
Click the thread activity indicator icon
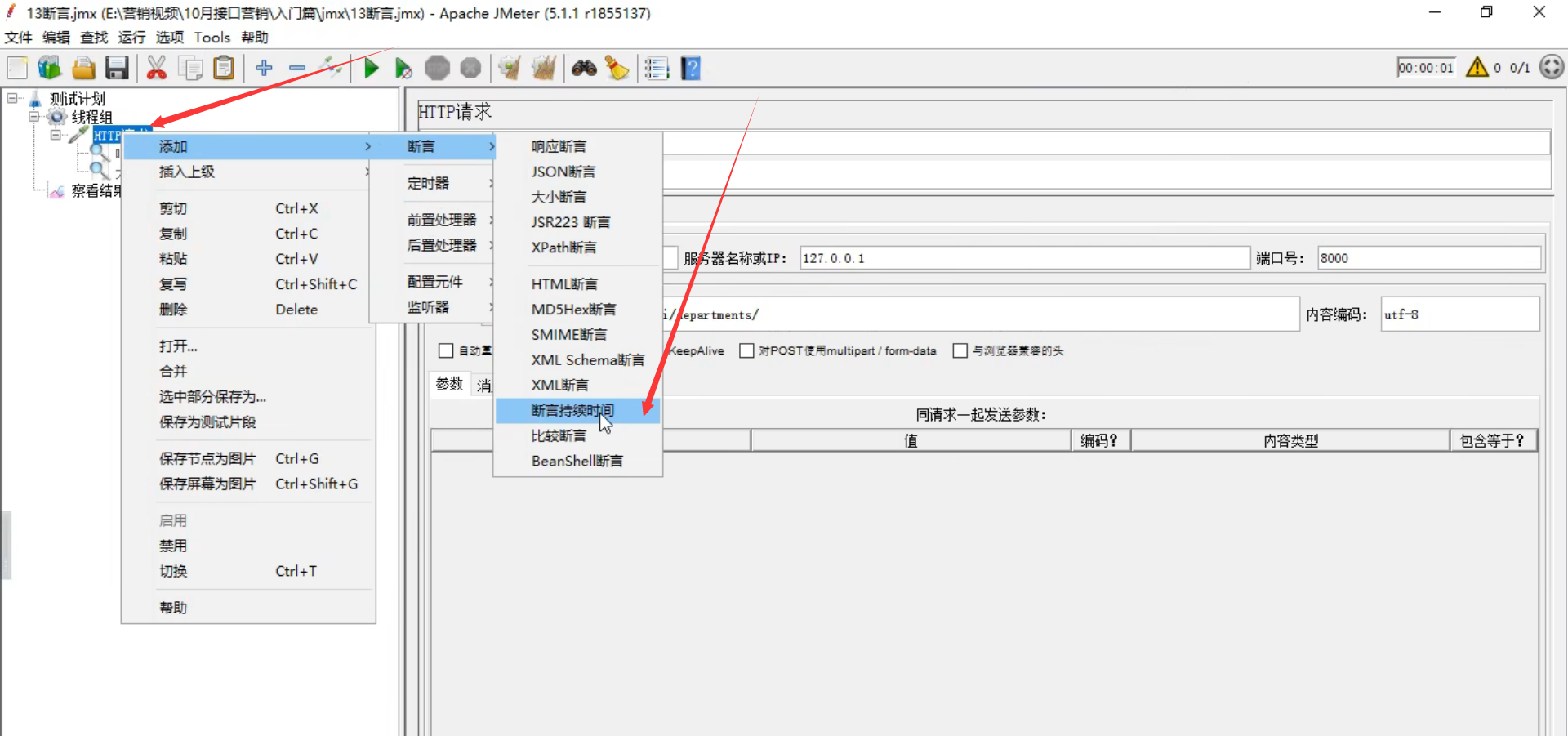click(x=1552, y=67)
